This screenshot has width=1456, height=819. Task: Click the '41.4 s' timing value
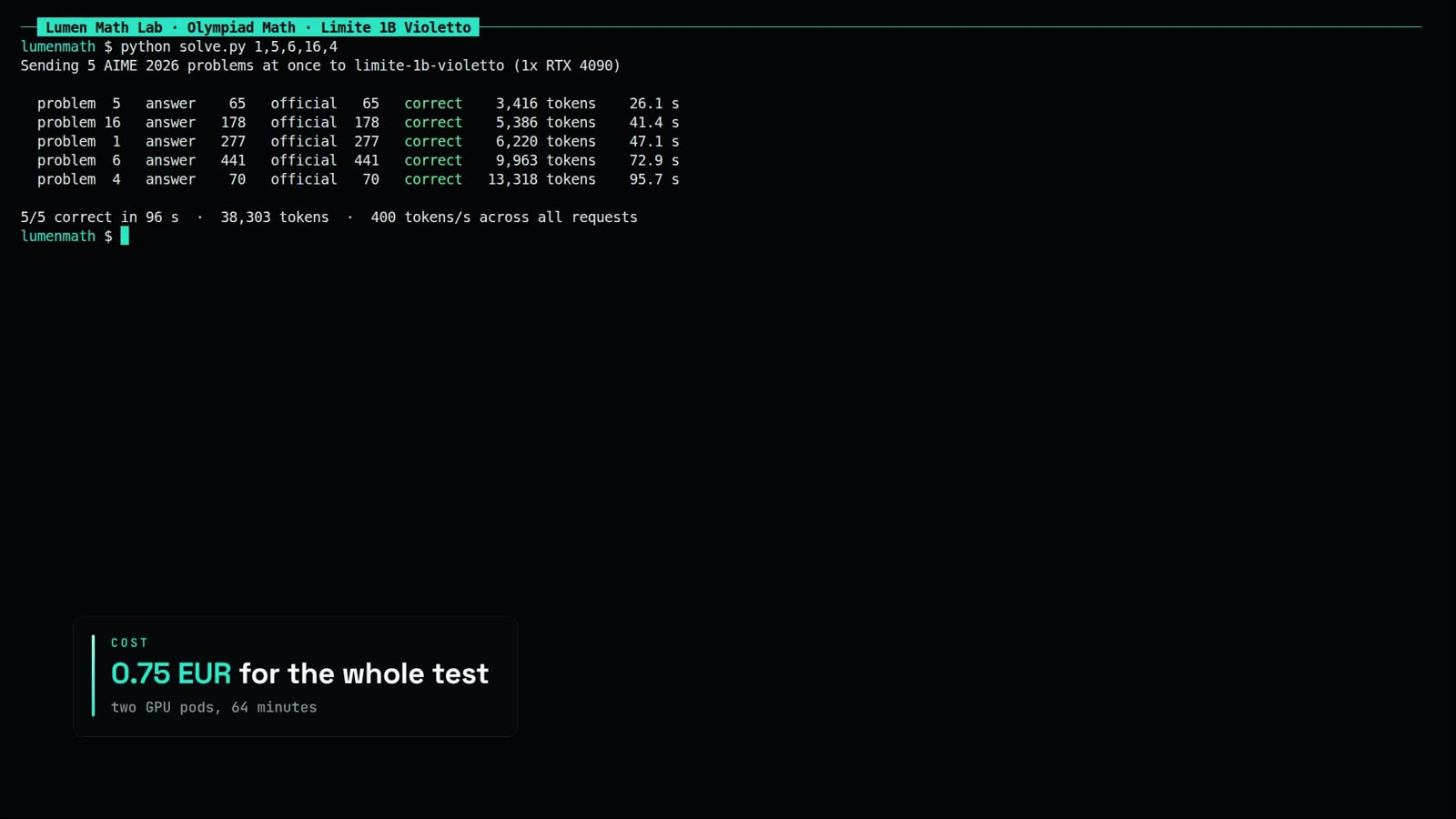click(654, 123)
